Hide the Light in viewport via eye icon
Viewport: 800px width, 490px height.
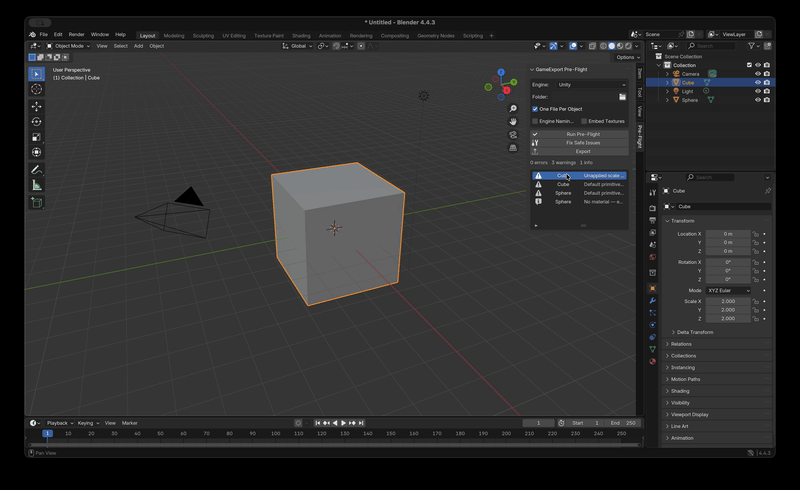point(758,91)
